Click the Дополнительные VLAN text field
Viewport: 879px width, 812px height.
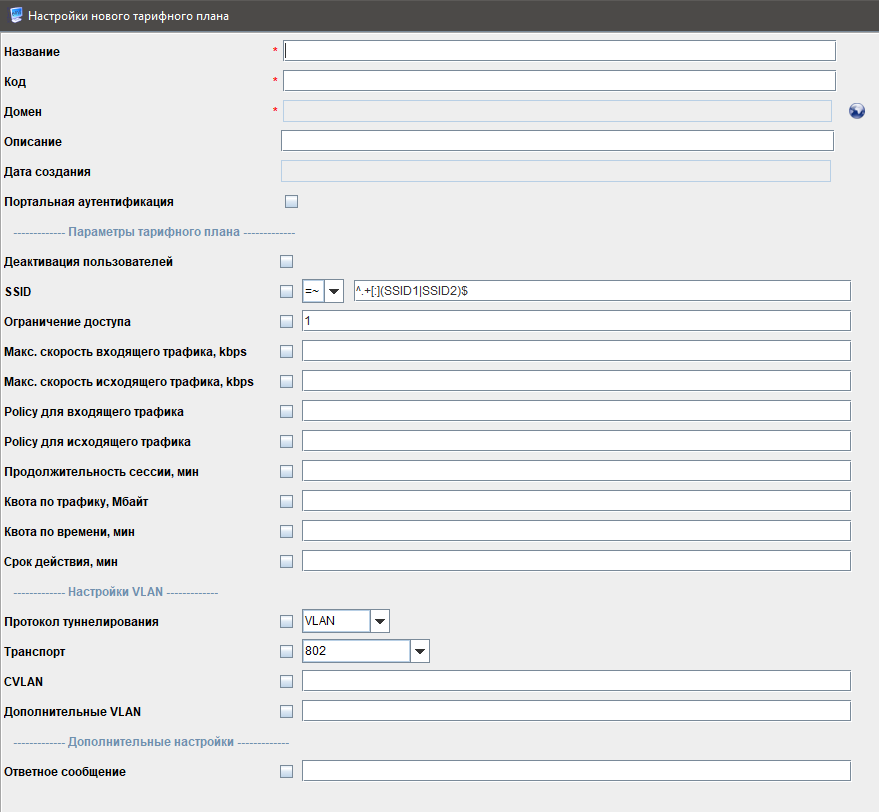[x=576, y=711]
